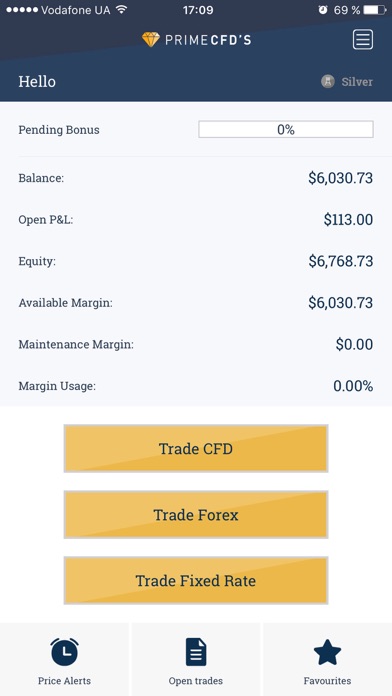Click the Trade CFD button
Image resolution: width=392 pixels, height=696 pixels.
coord(196,448)
